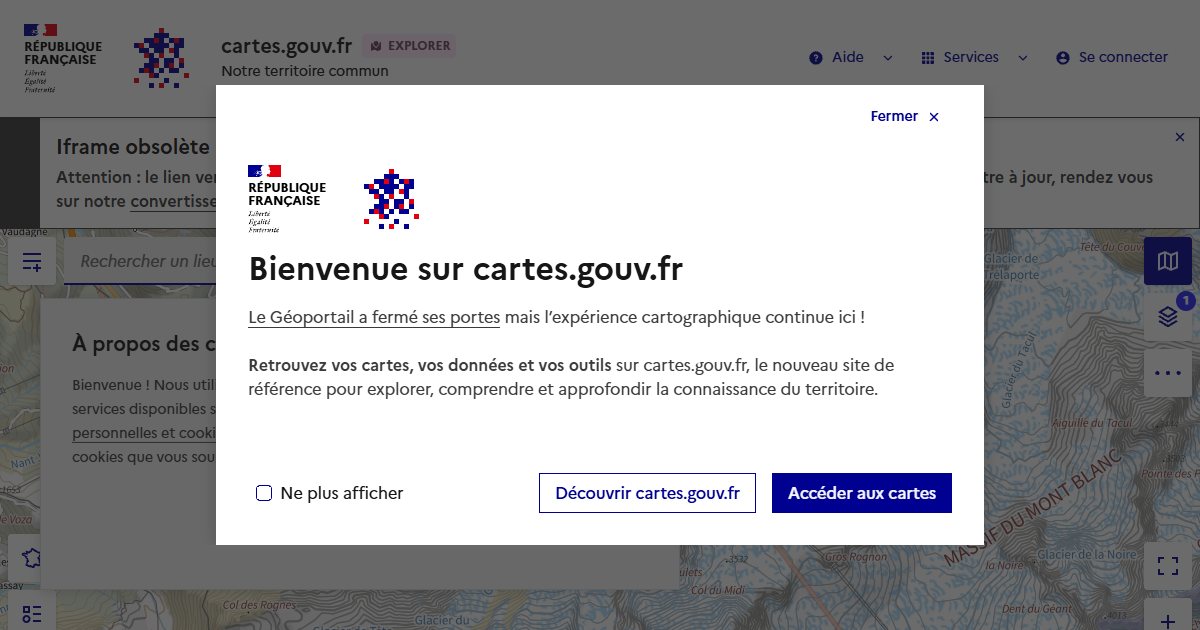Click the 'personnelles et cookies' link
This screenshot has width=1200, height=630.
click(x=144, y=433)
